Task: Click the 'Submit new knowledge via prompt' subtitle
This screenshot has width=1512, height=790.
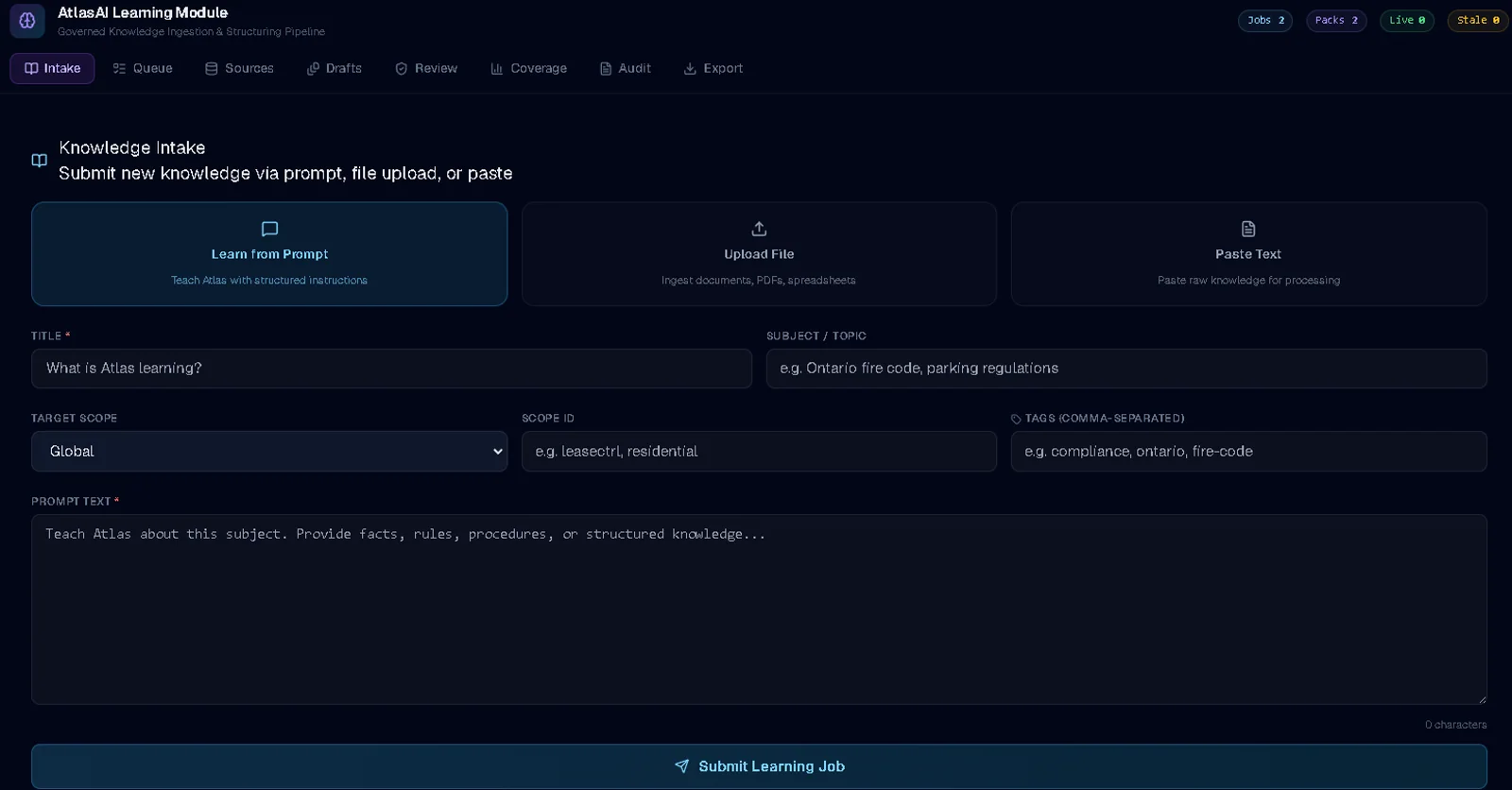Action: (285, 173)
